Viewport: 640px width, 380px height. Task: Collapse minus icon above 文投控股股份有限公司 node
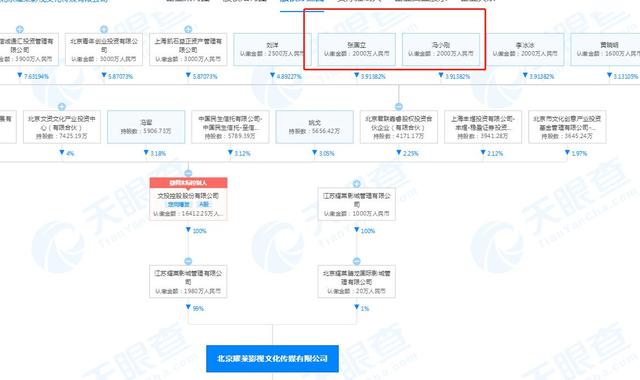point(188,173)
